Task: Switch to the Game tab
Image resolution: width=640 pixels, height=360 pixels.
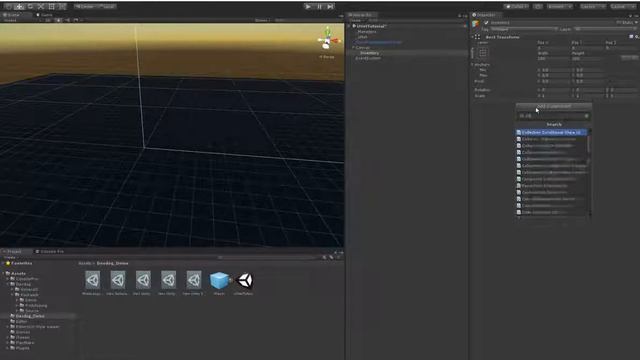Action: (x=44, y=15)
